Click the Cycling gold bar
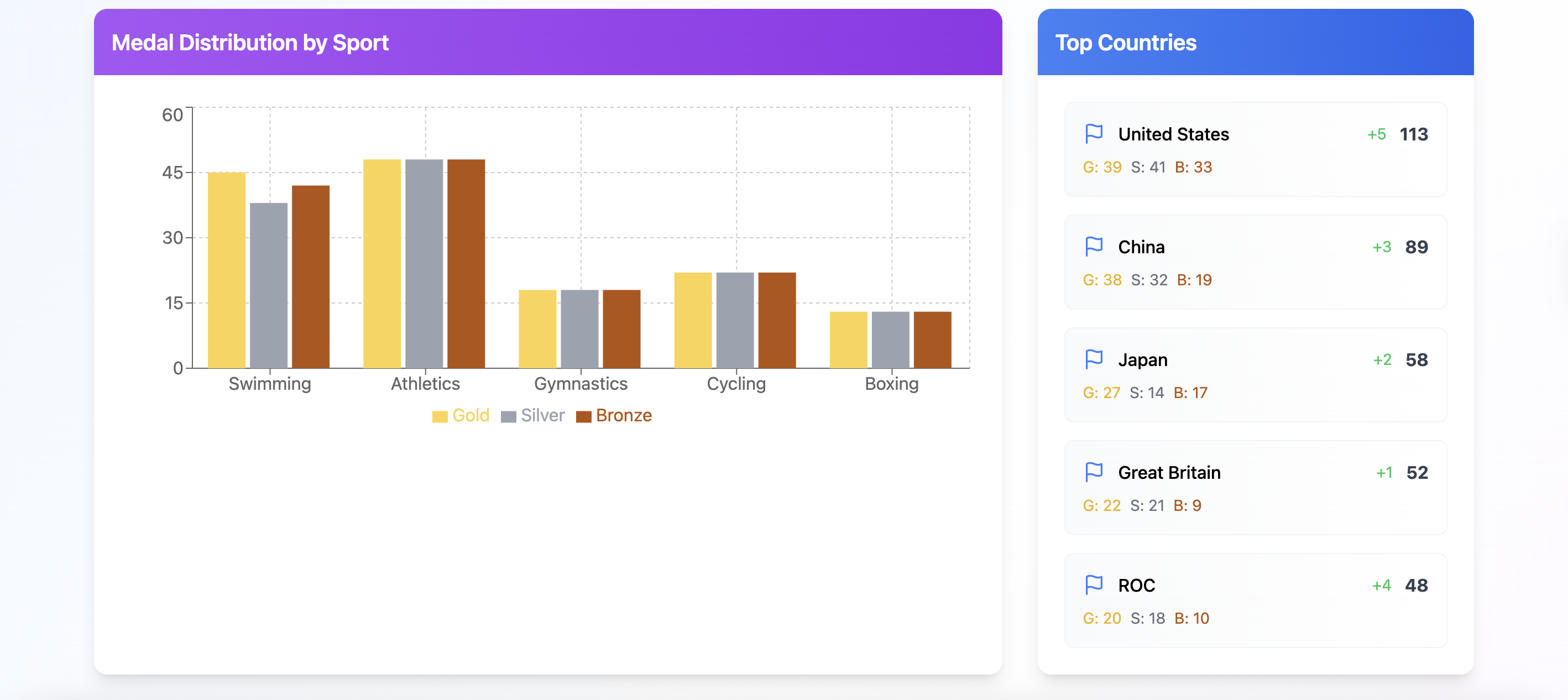Viewport: 1568px width, 700px height. 693,320
